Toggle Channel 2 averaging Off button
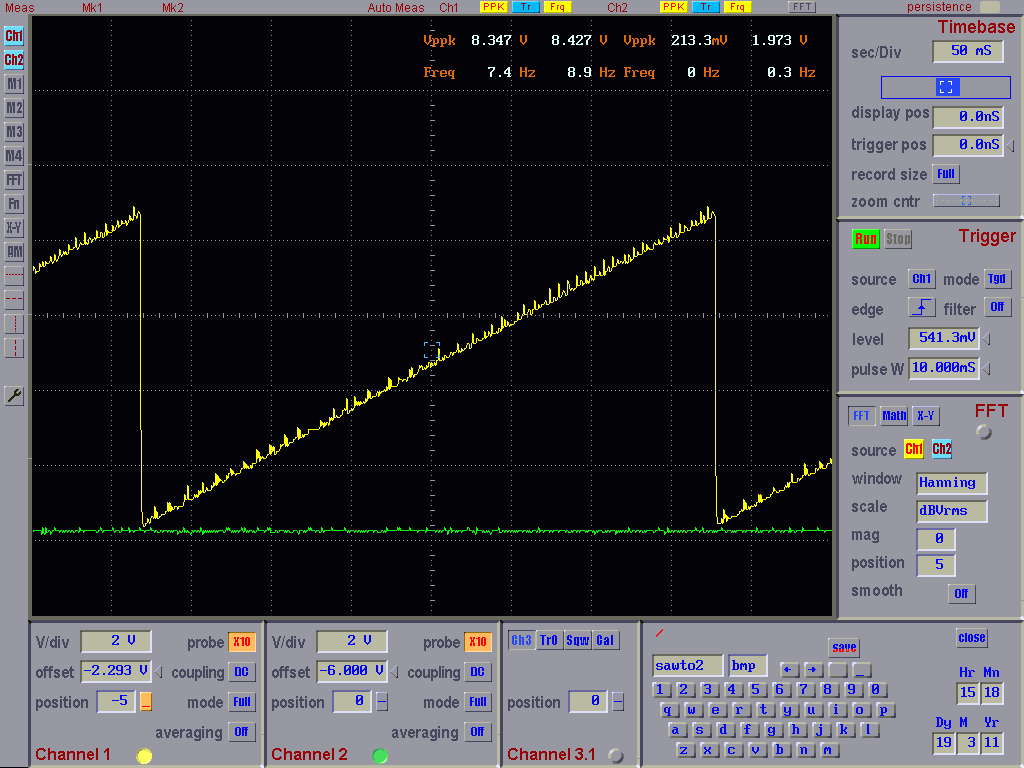 [477, 732]
